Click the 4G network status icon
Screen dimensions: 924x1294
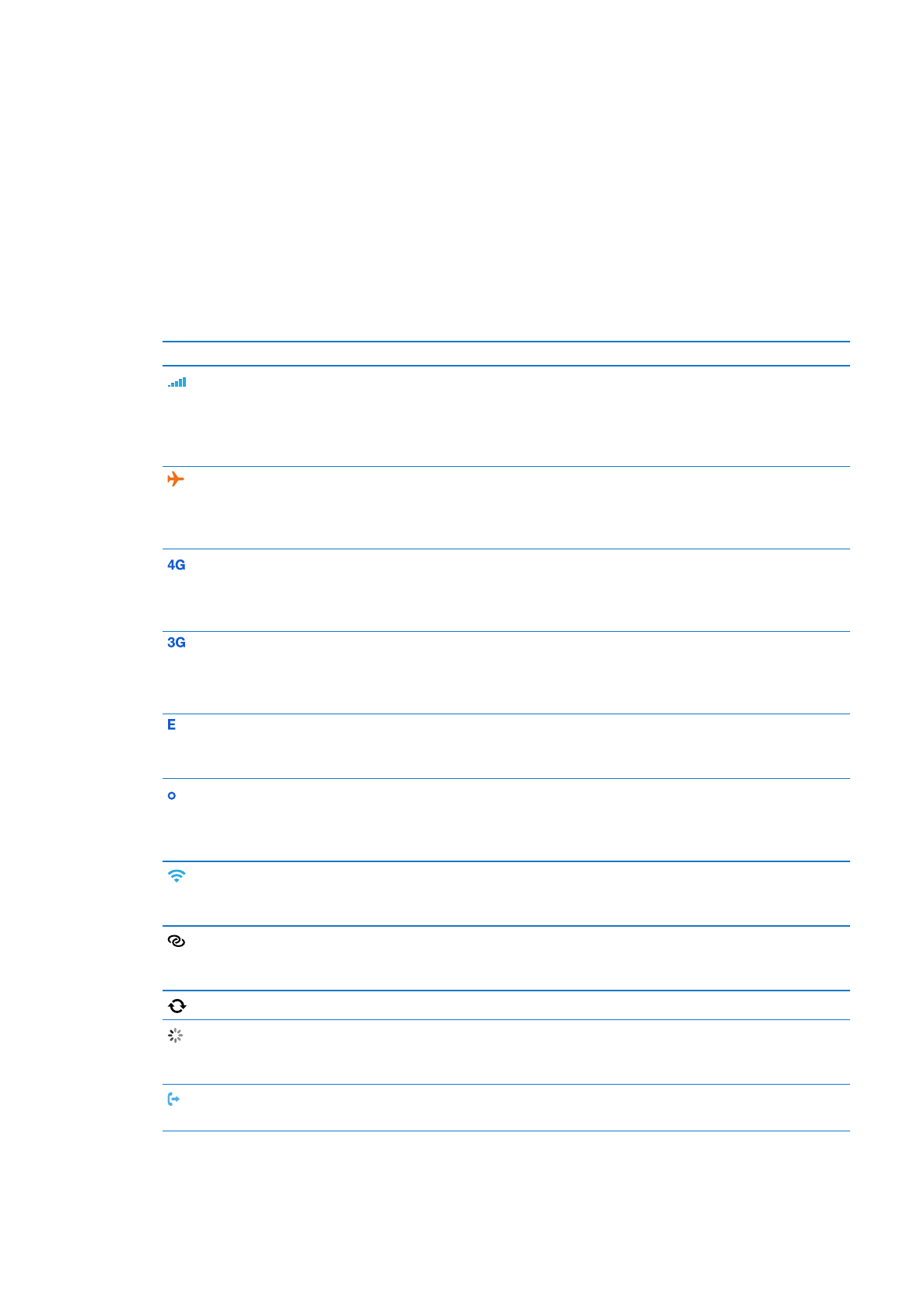click(177, 565)
